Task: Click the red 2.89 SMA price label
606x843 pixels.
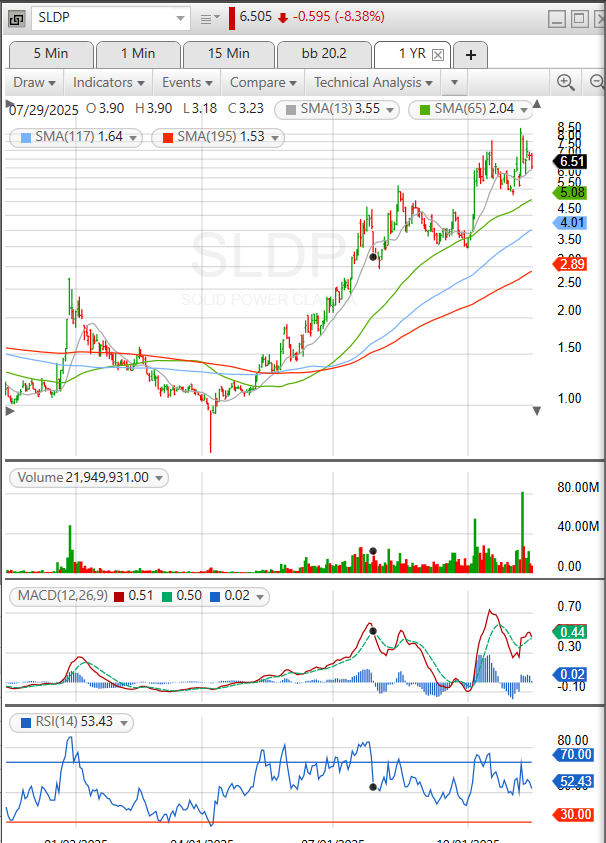Action: (571, 264)
